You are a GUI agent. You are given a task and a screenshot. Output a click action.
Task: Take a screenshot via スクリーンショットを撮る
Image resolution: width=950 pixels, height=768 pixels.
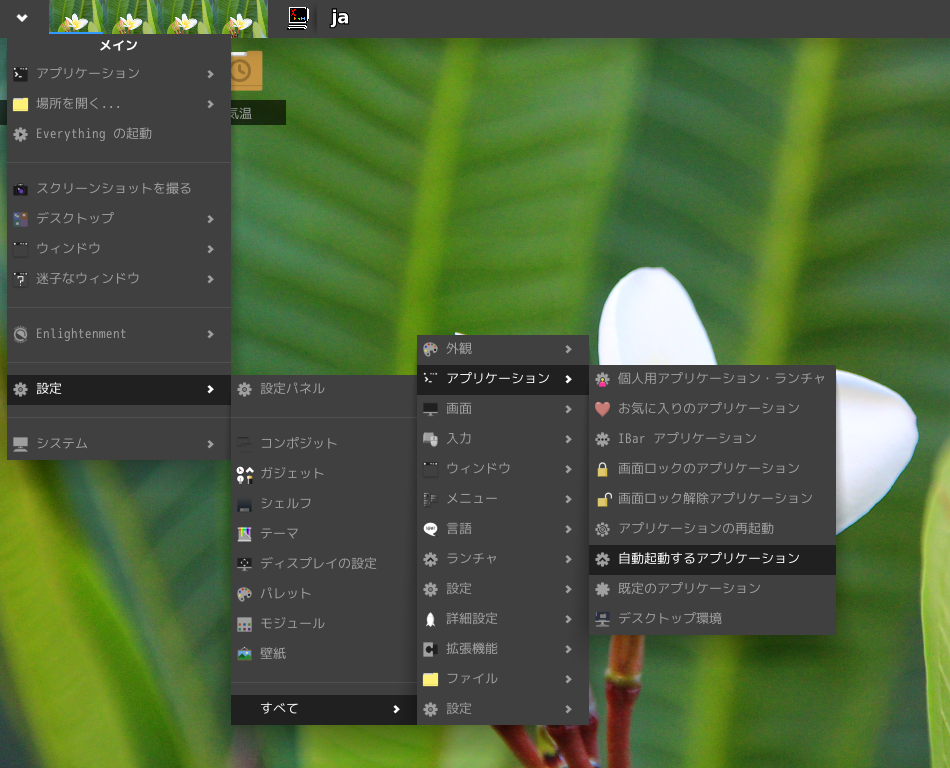119,188
